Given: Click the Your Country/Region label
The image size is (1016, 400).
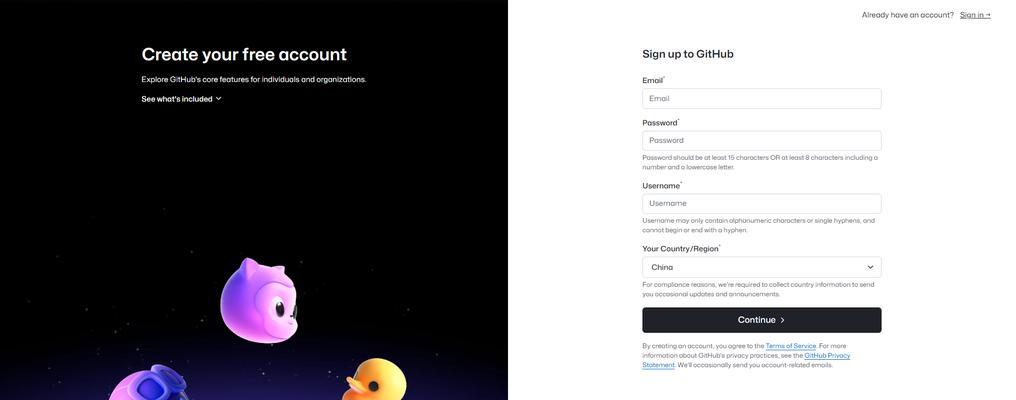Looking at the screenshot, I should point(680,248).
